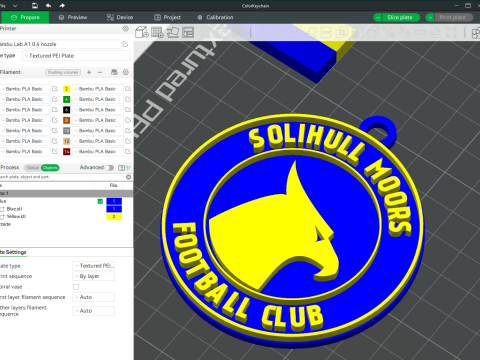Open the Slice plate options arrow
The image size is (480, 360).
click(x=378, y=17)
